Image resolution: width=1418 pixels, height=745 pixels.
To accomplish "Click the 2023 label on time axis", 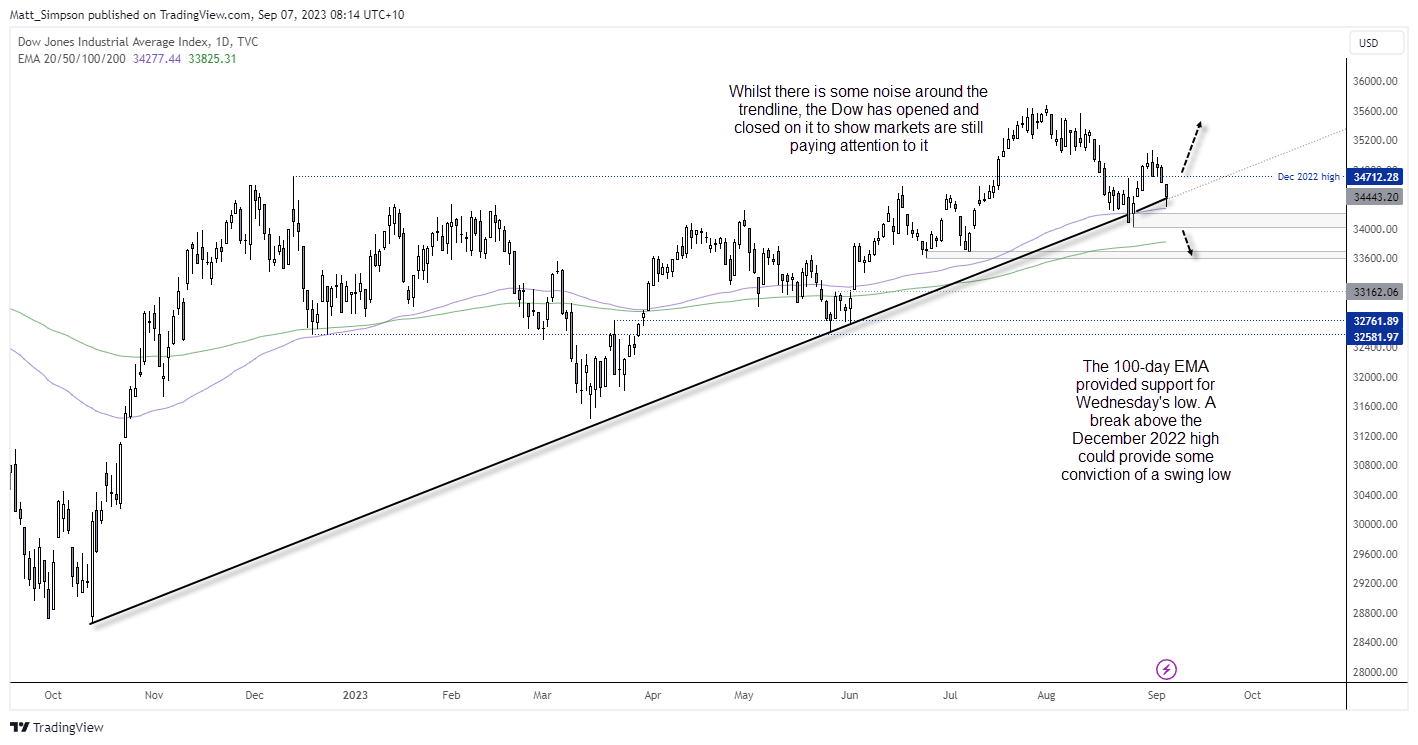I will 356,695.
